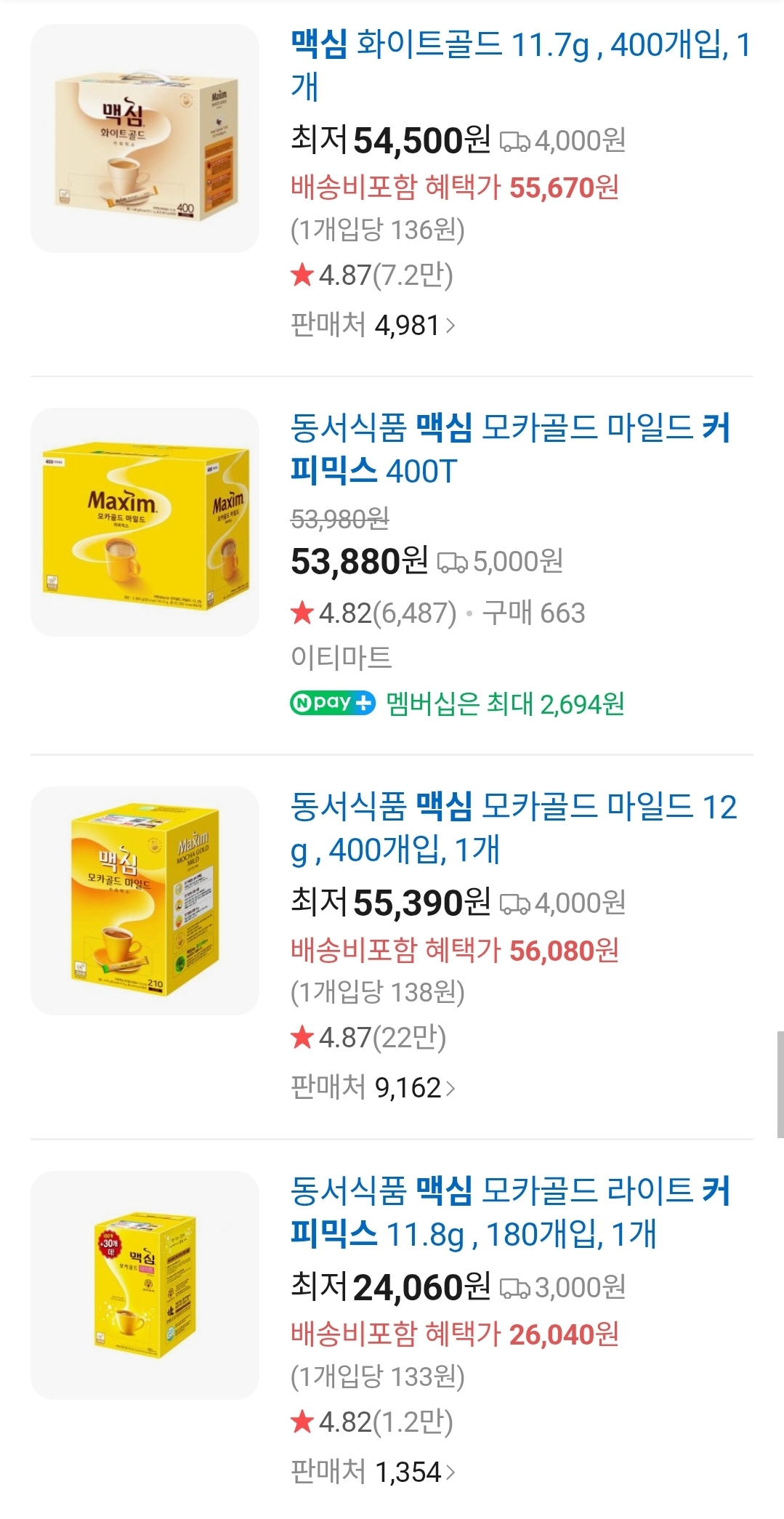
Task: Tap the delivery truck icon beside 5,000원
Action: 452,562
